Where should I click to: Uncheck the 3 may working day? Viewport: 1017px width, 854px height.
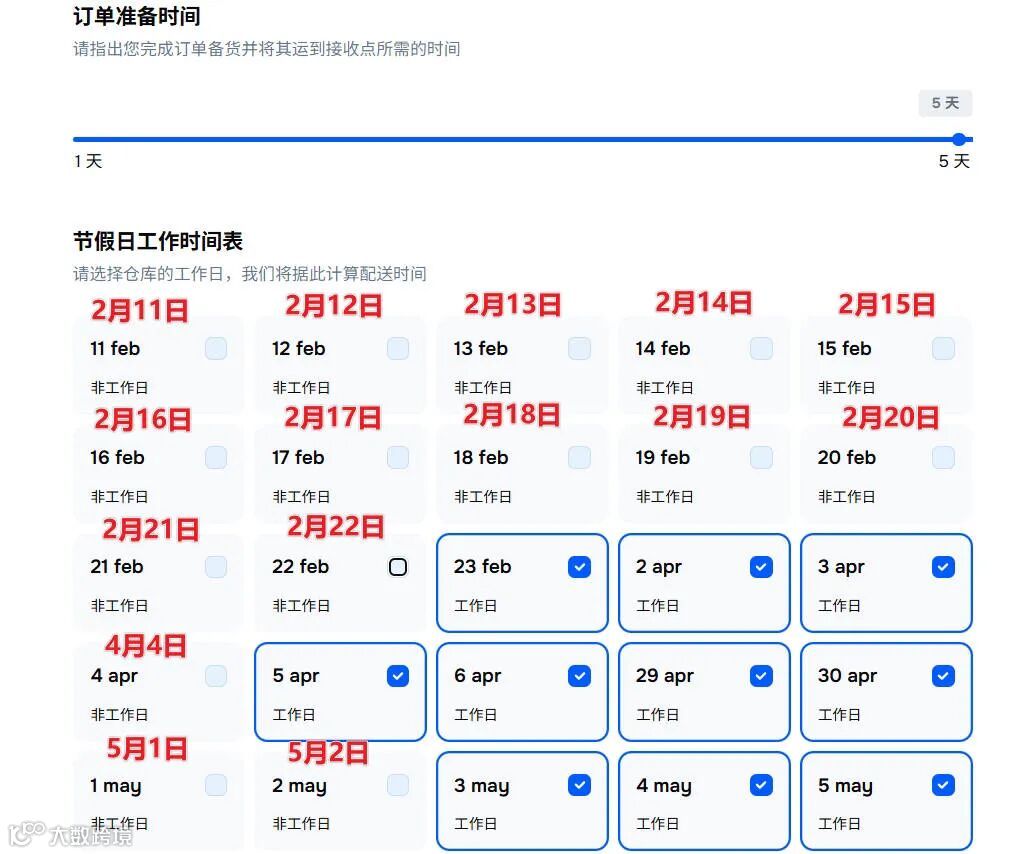tap(579, 785)
